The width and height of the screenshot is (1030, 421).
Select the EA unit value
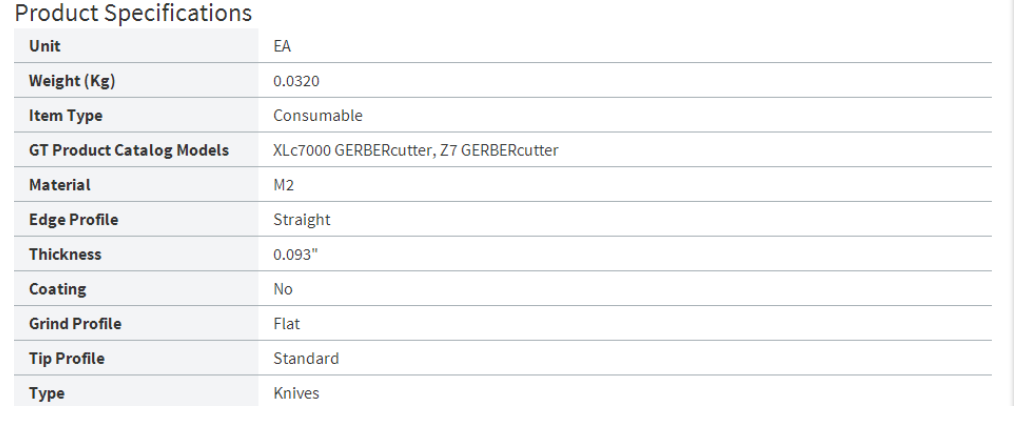point(282,46)
